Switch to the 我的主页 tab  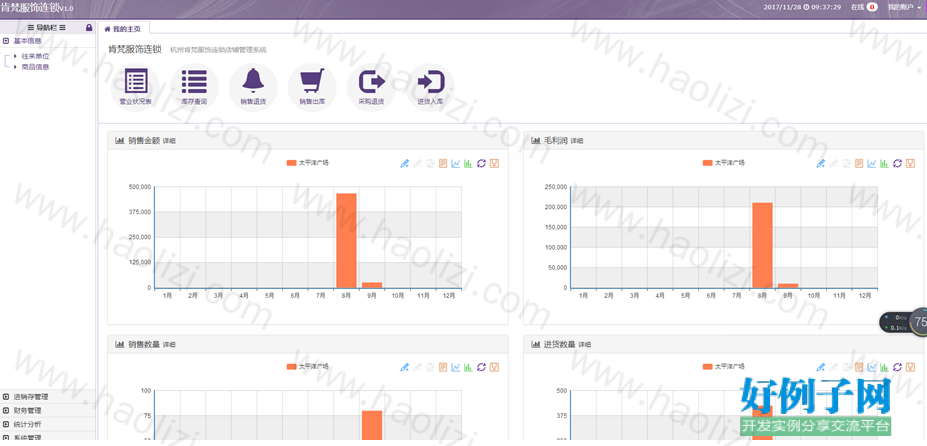click(x=123, y=28)
